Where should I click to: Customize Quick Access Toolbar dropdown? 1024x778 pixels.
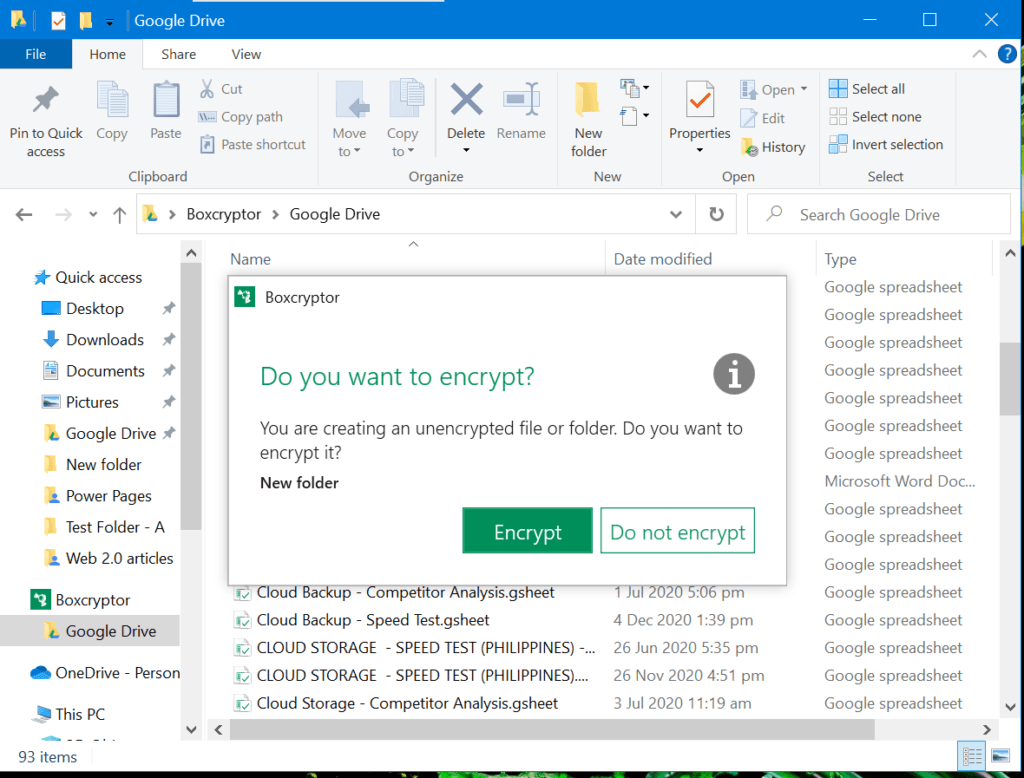click(109, 22)
